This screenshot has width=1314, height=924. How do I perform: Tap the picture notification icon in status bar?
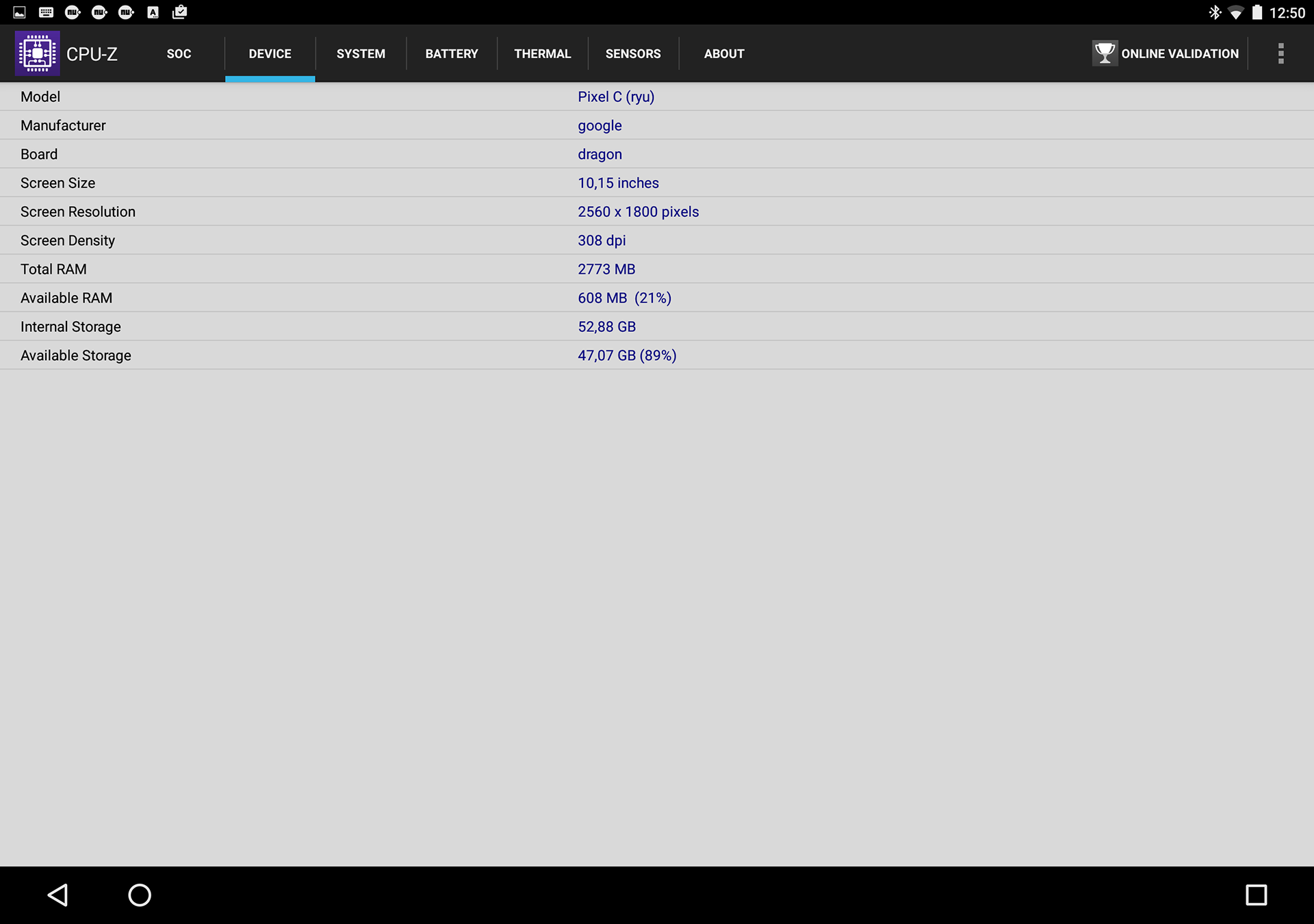click(19, 12)
